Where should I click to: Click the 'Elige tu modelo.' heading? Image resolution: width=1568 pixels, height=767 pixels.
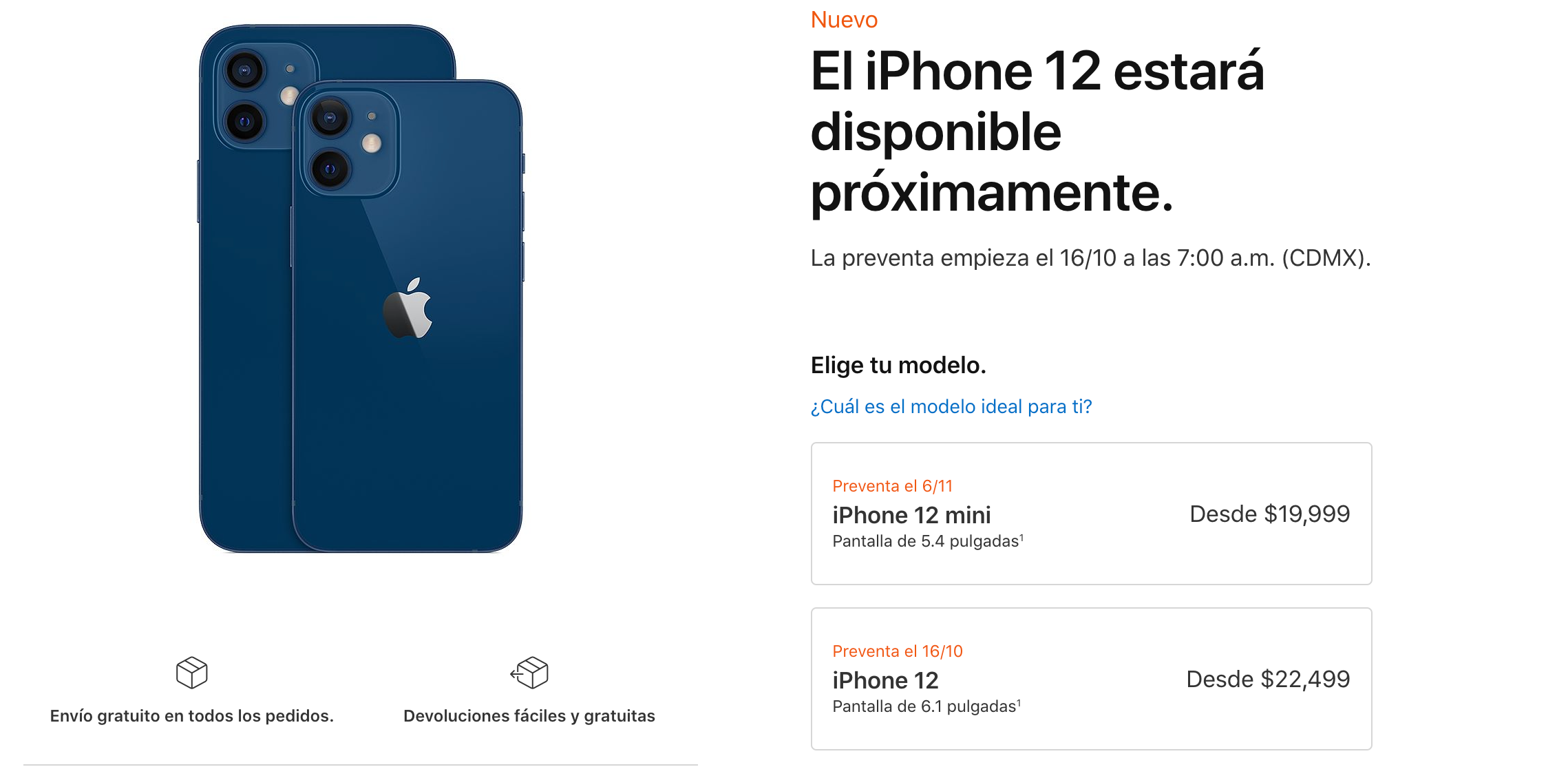(x=898, y=365)
